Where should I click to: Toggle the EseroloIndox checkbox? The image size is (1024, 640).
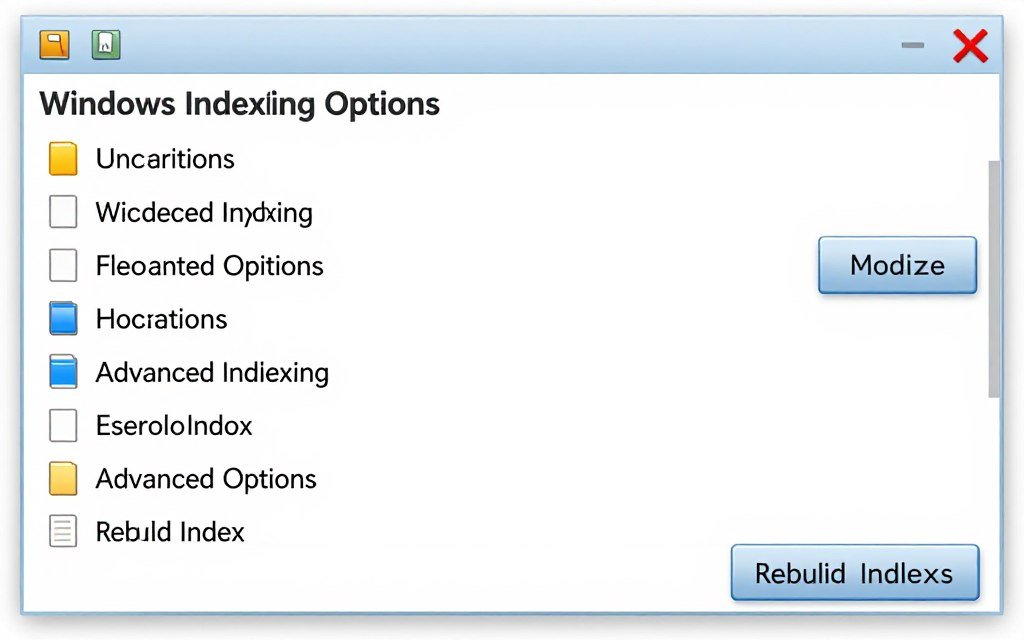pyautogui.click(x=62, y=425)
